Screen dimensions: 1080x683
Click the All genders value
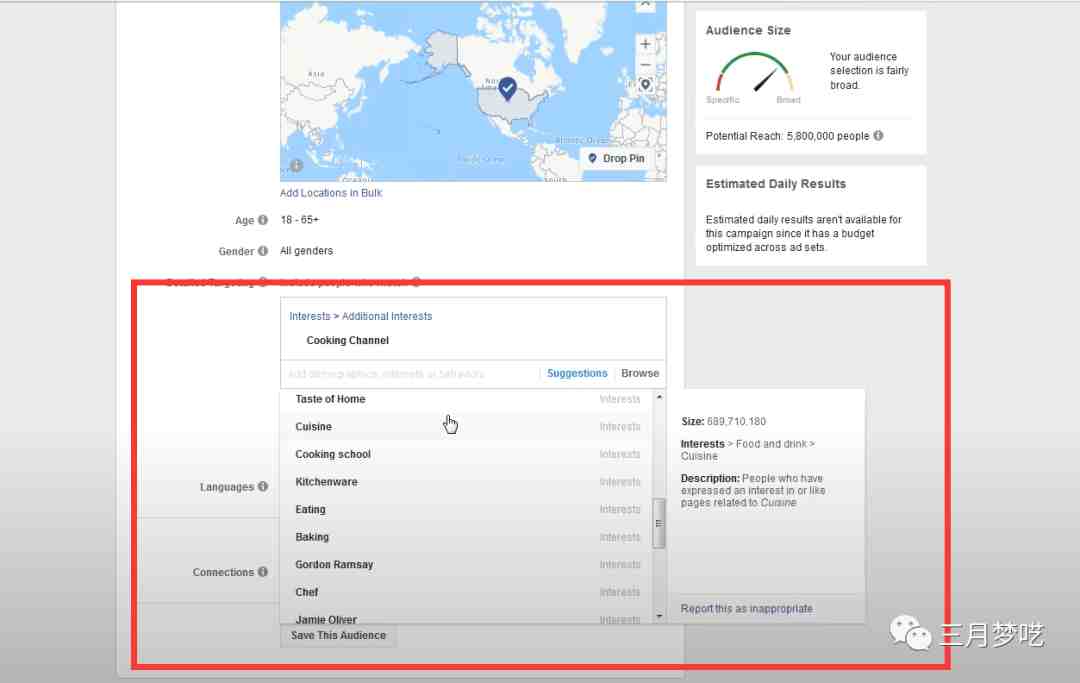[x=307, y=251]
